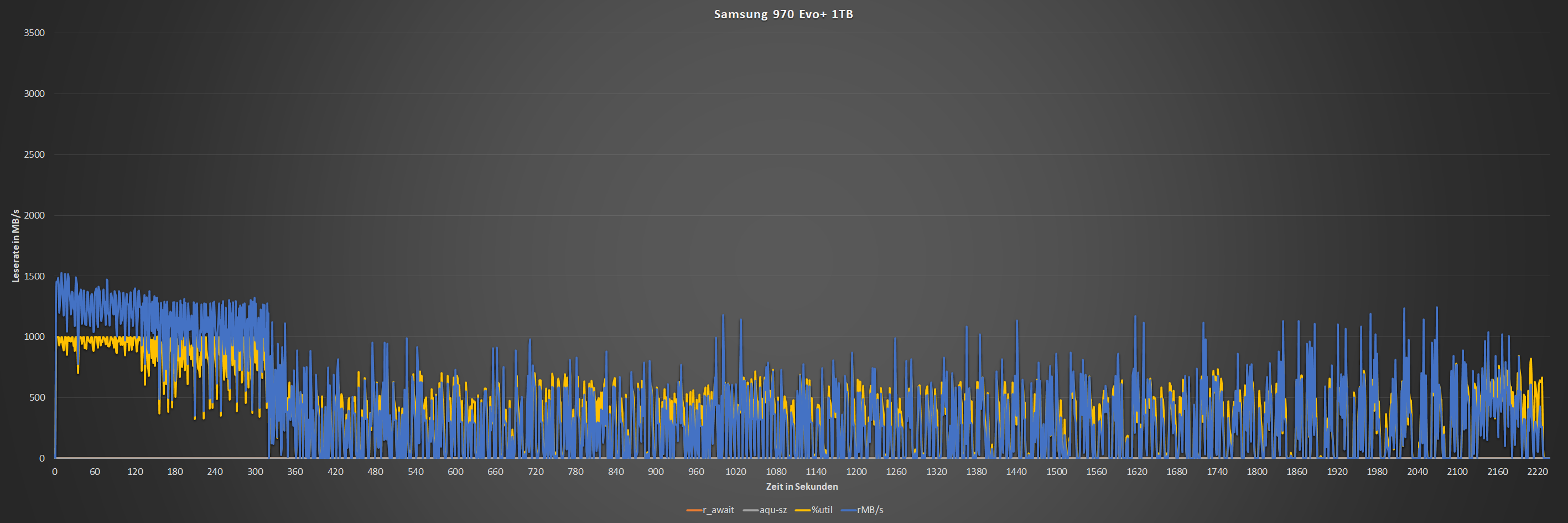The width and height of the screenshot is (1568, 523).
Task: Click the x-axis label 1200
Action: click(856, 472)
